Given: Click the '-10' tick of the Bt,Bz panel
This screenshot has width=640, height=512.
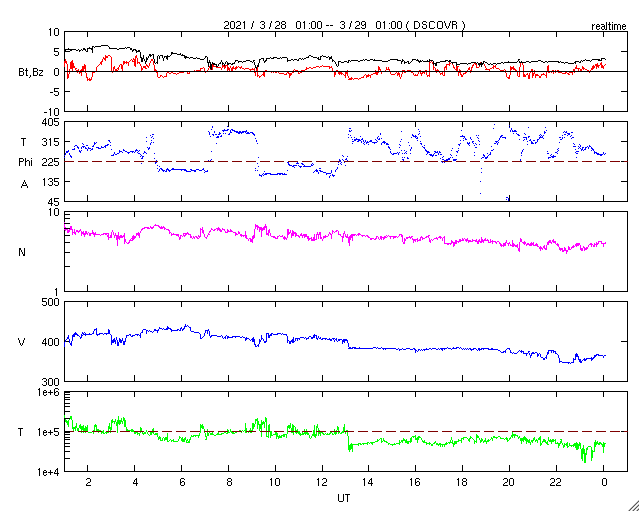Looking at the screenshot, I should tap(53, 111).
